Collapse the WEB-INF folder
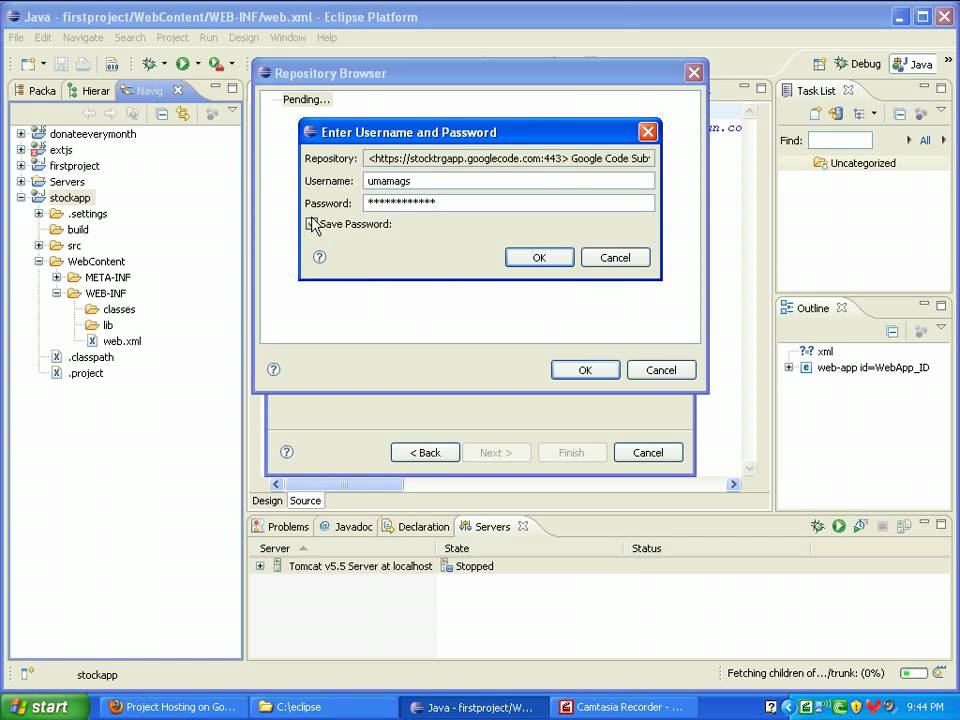The width and height of the screenshot is (960, 720). pos(56,293)
